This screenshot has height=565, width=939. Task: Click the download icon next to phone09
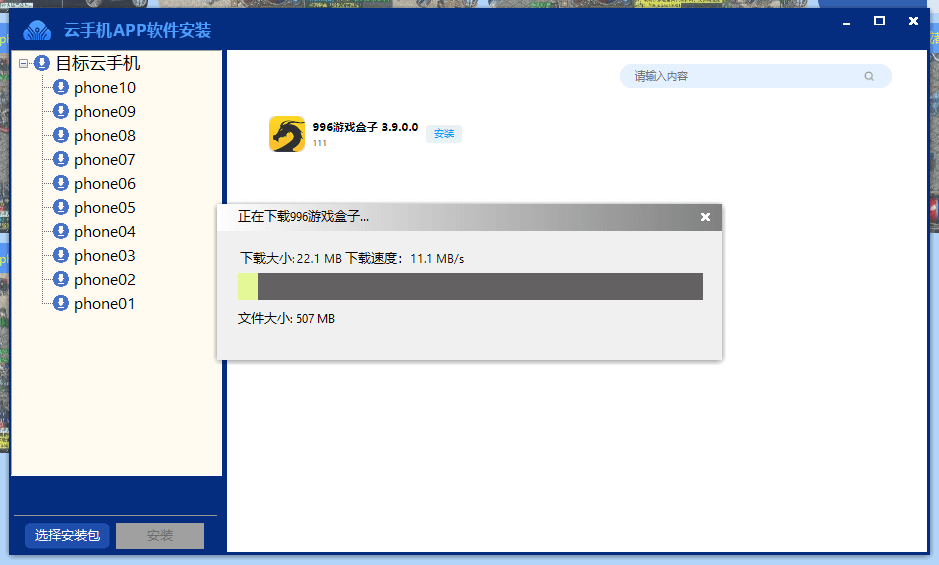pos(60,111)
